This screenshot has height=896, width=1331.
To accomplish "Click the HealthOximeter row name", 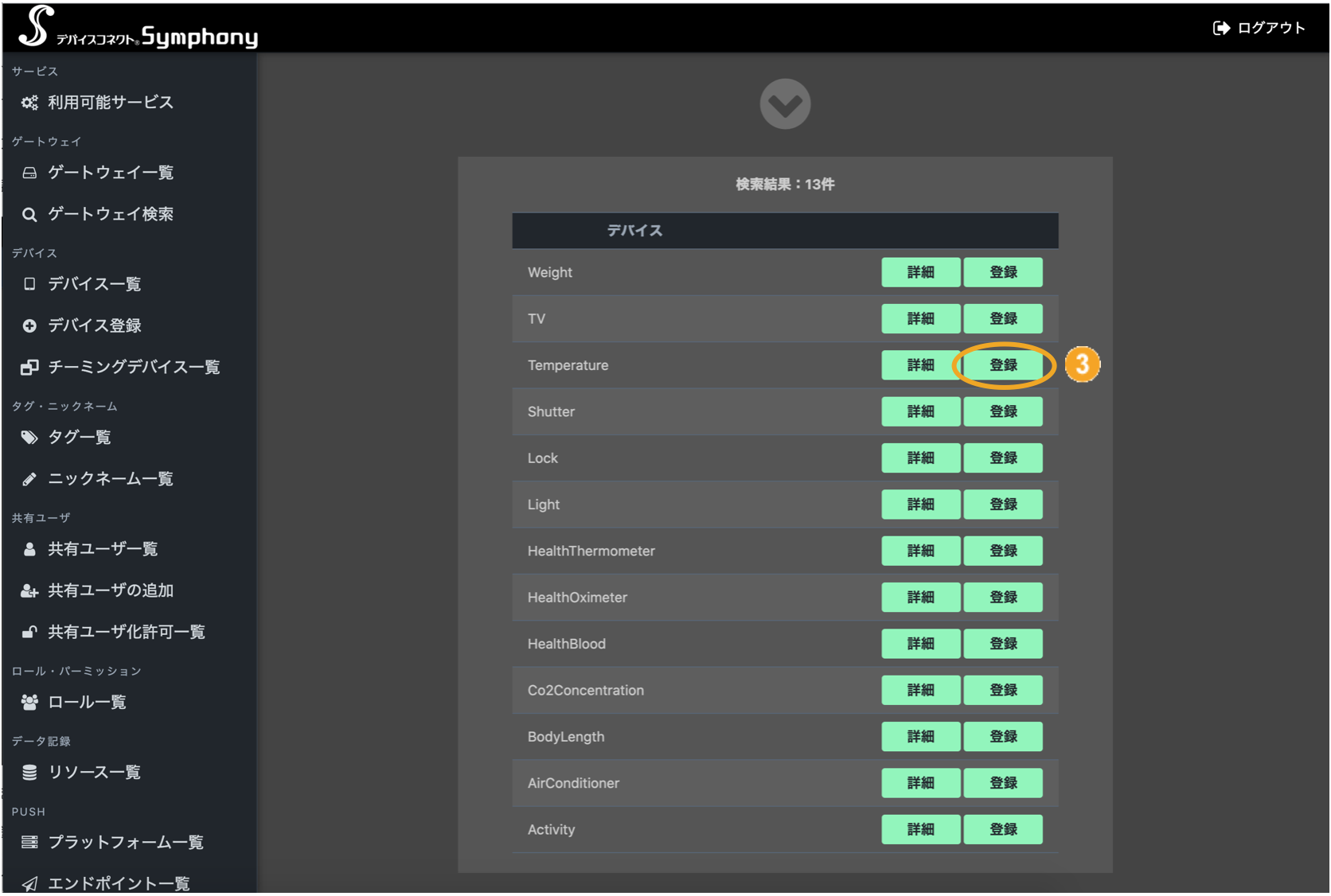I will [x=577, y=597].
